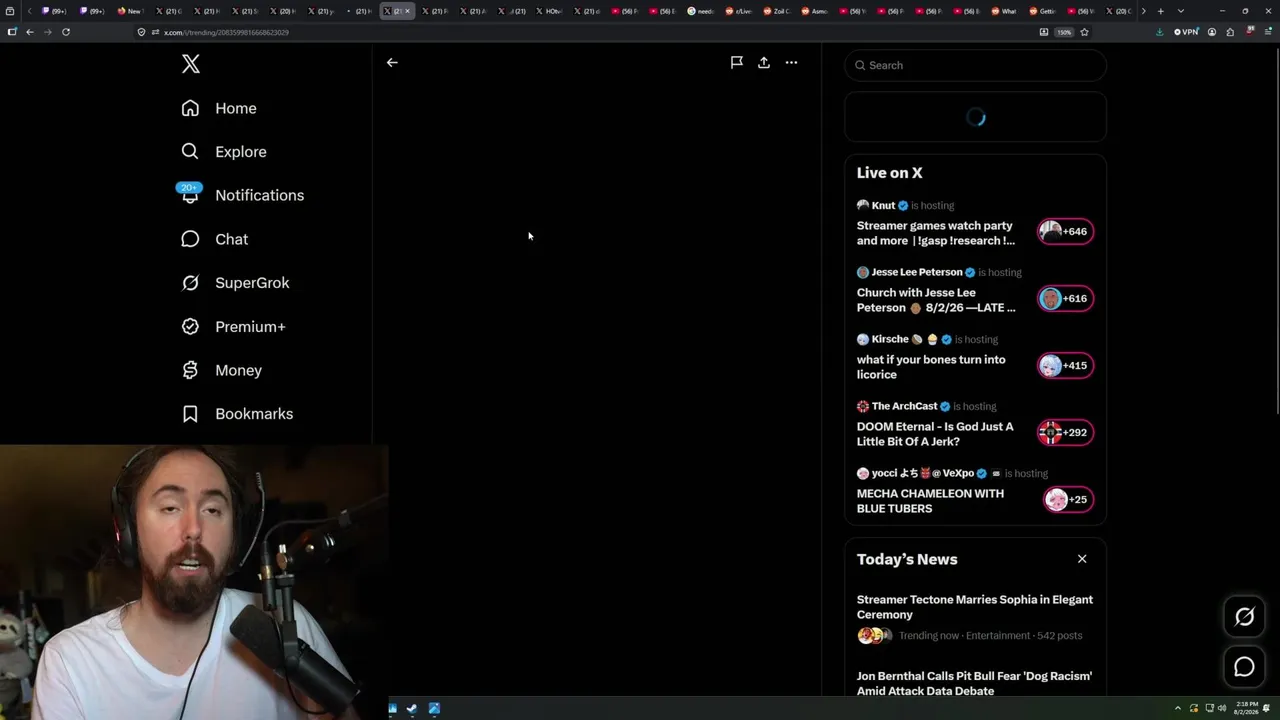This screenshot has height=720, width=1280.
Task: Click the Knut host name
Action: pos(883,205)
